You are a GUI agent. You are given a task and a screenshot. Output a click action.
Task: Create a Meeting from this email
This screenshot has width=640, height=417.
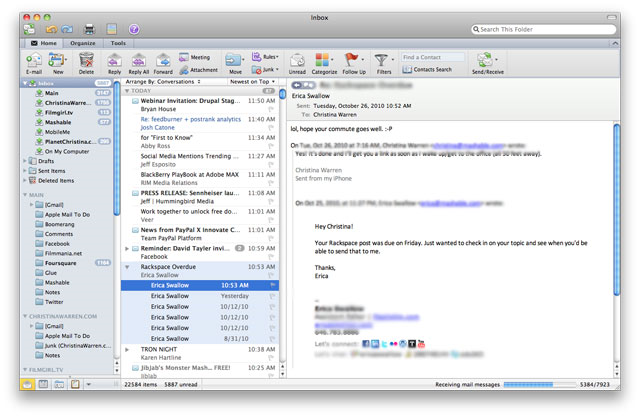point(195,58)
